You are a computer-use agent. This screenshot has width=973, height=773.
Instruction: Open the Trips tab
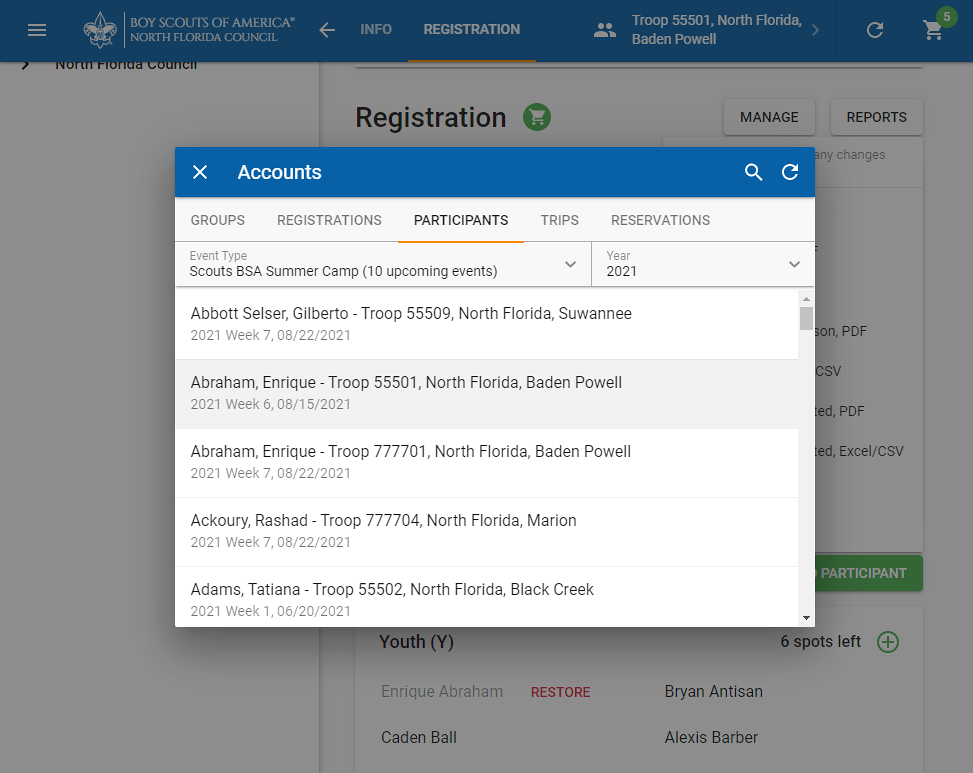click(560, 220)
